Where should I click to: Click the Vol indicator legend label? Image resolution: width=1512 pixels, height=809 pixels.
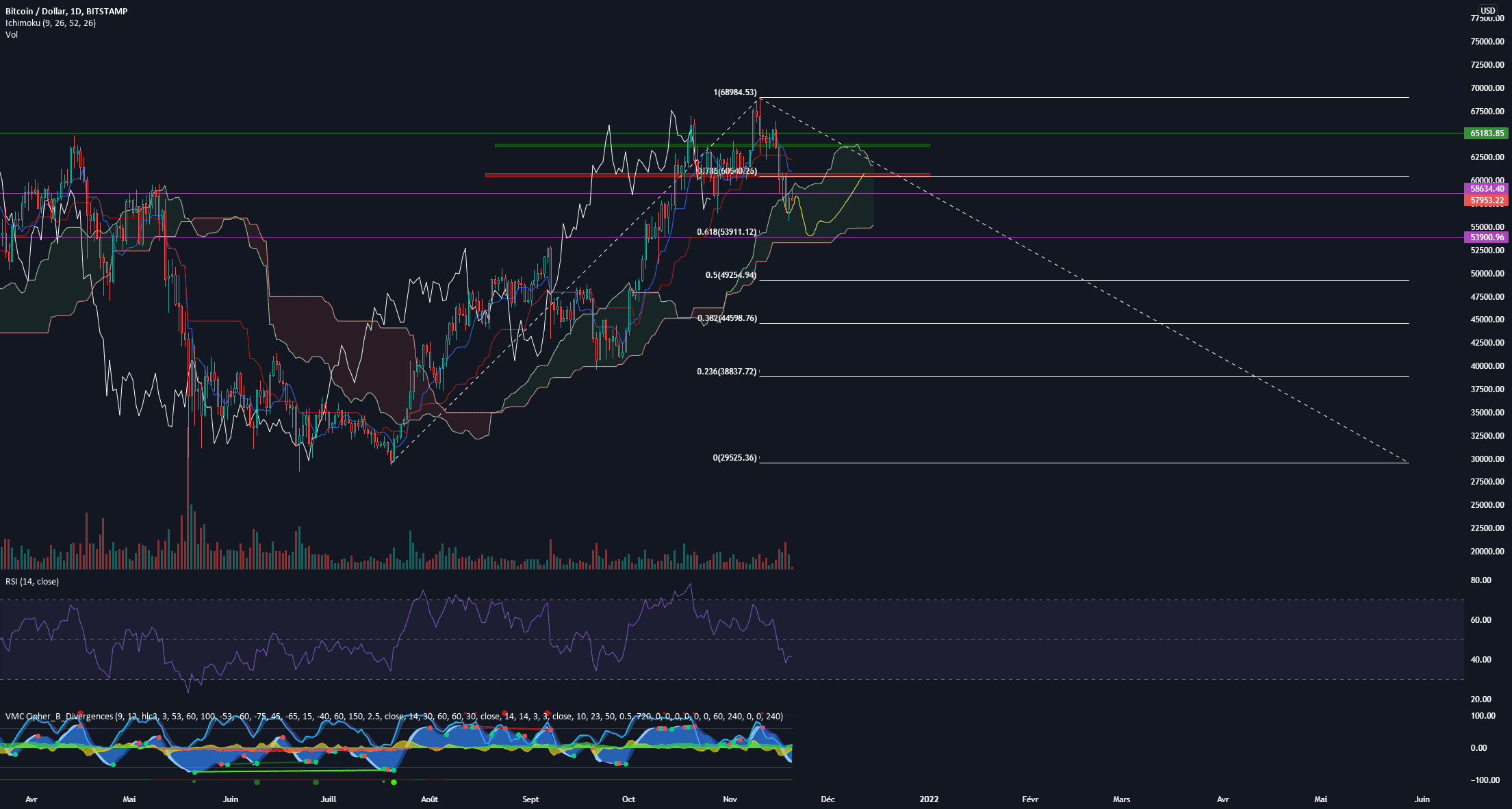(x=12, y=34)
